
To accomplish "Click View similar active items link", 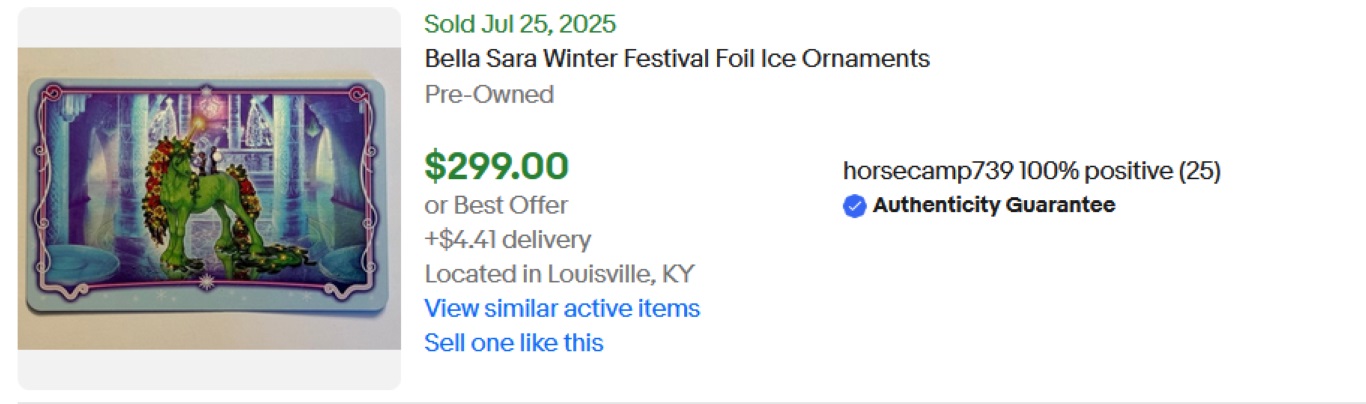I will 562,308.
